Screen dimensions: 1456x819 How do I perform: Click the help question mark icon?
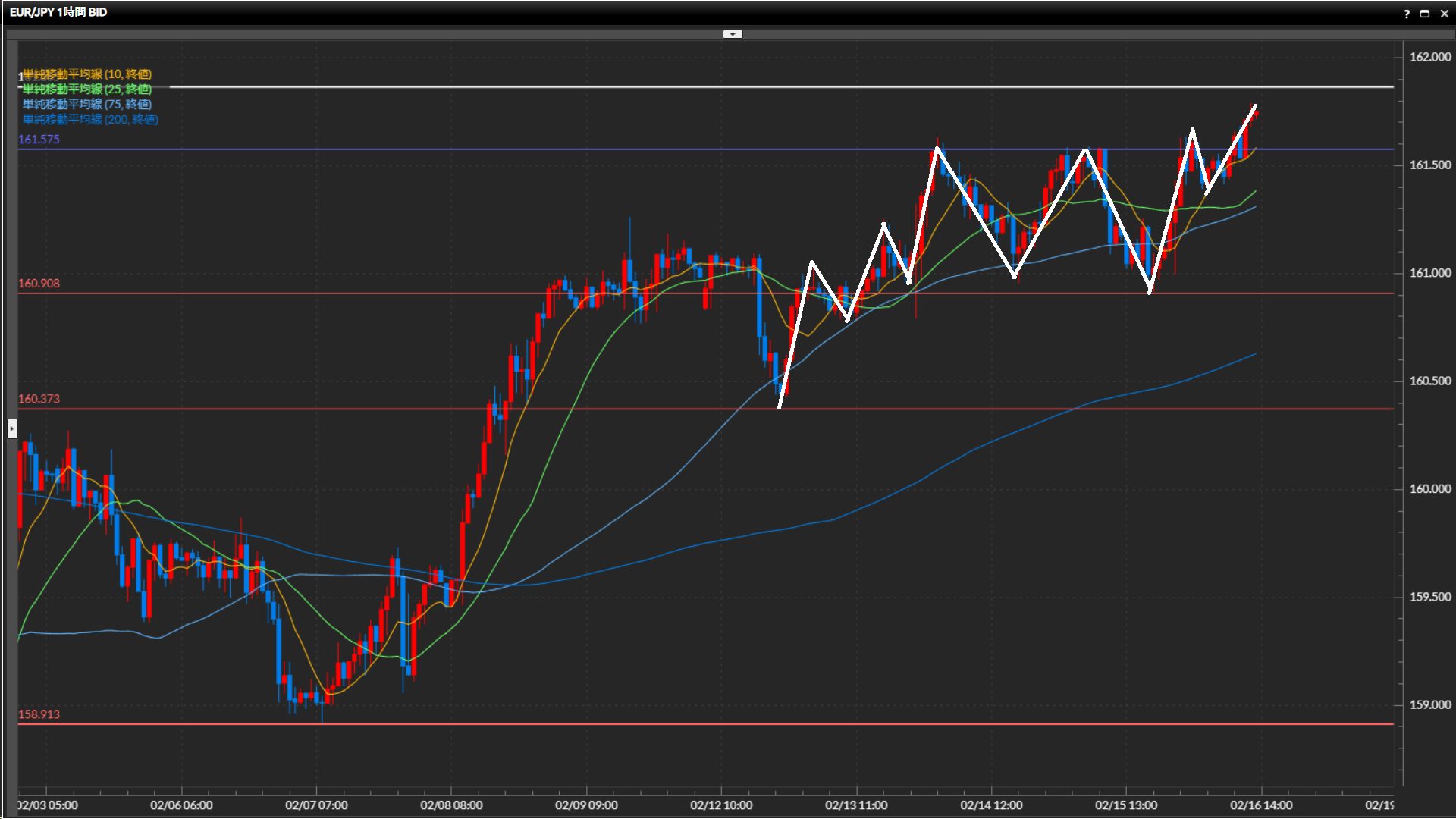(x=1407, y=14)
